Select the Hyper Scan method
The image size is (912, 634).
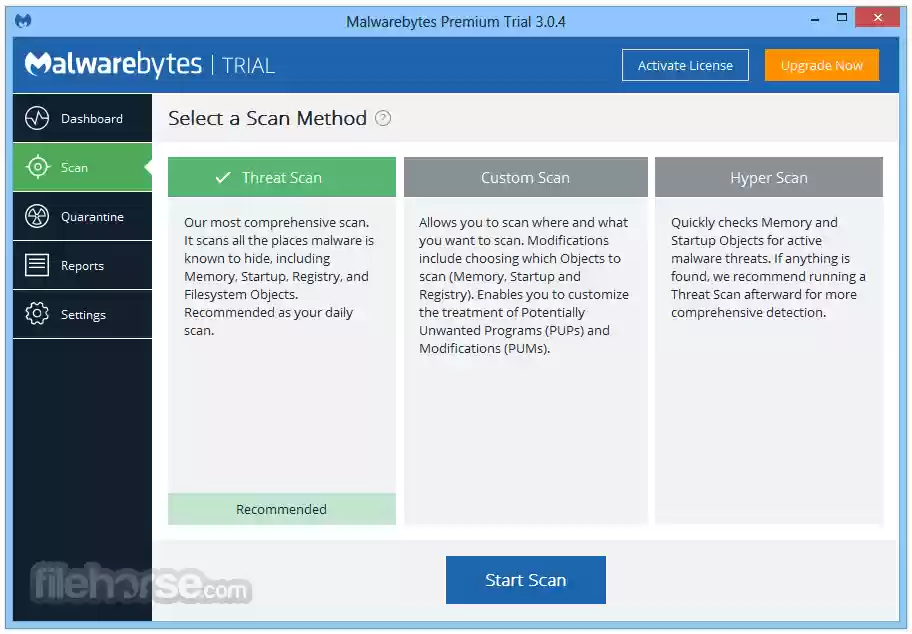coord(768,177)
